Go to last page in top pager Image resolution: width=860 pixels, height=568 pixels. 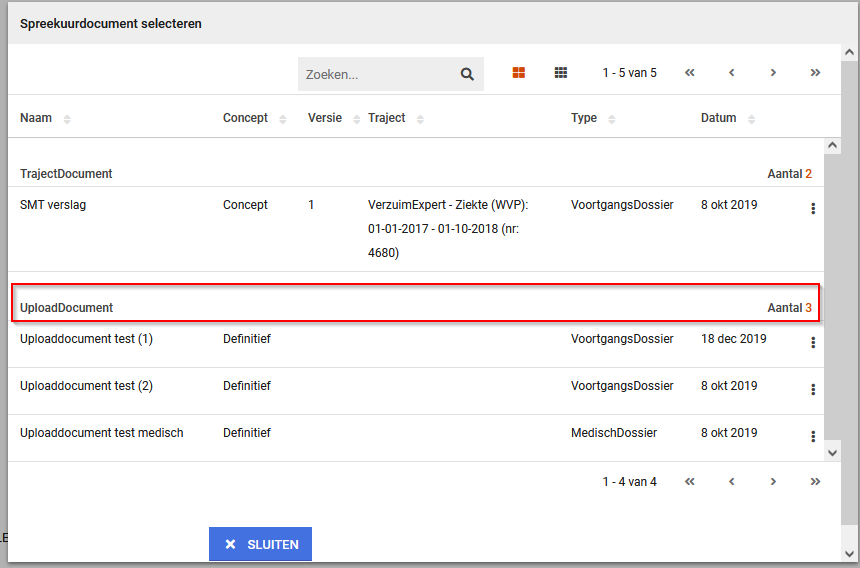[x=815, y=73]
